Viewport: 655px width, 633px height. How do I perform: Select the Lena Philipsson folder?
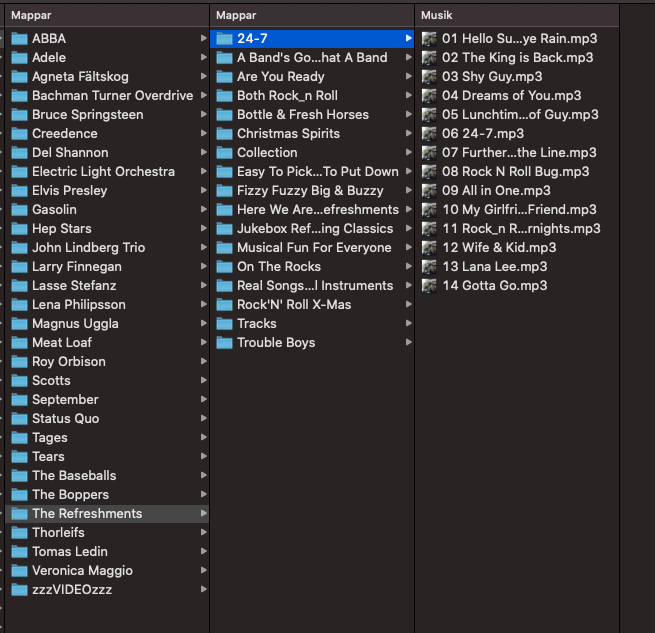click(107, 305)
